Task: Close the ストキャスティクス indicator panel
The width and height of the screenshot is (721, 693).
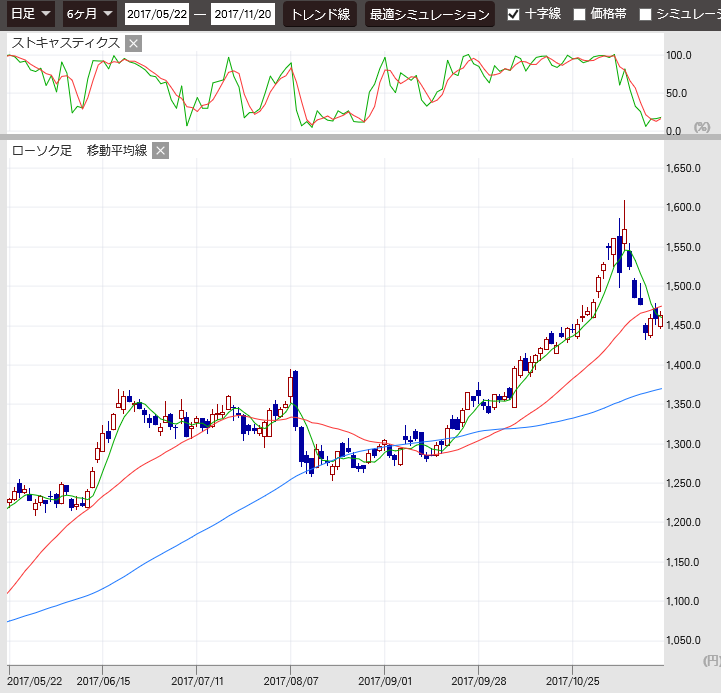Action: tap(134, 43)
